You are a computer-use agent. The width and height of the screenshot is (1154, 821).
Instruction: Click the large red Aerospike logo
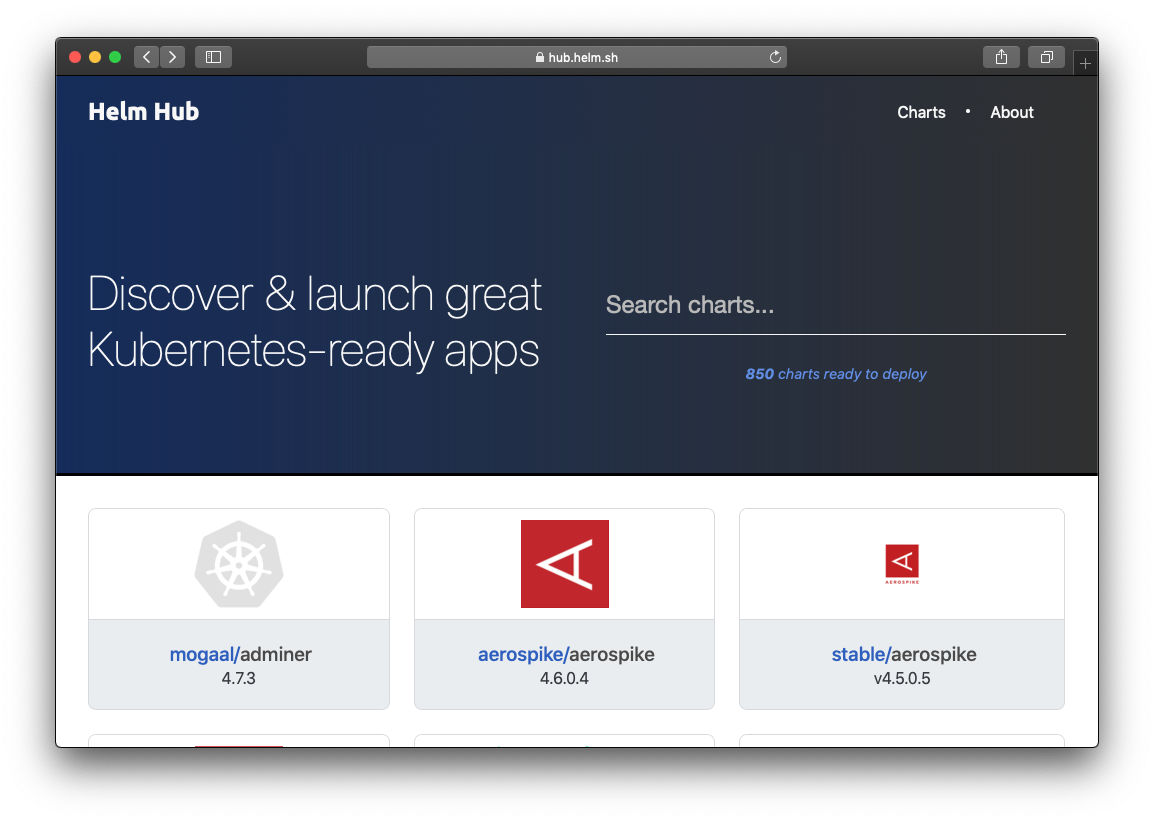[x=564, y=564]
